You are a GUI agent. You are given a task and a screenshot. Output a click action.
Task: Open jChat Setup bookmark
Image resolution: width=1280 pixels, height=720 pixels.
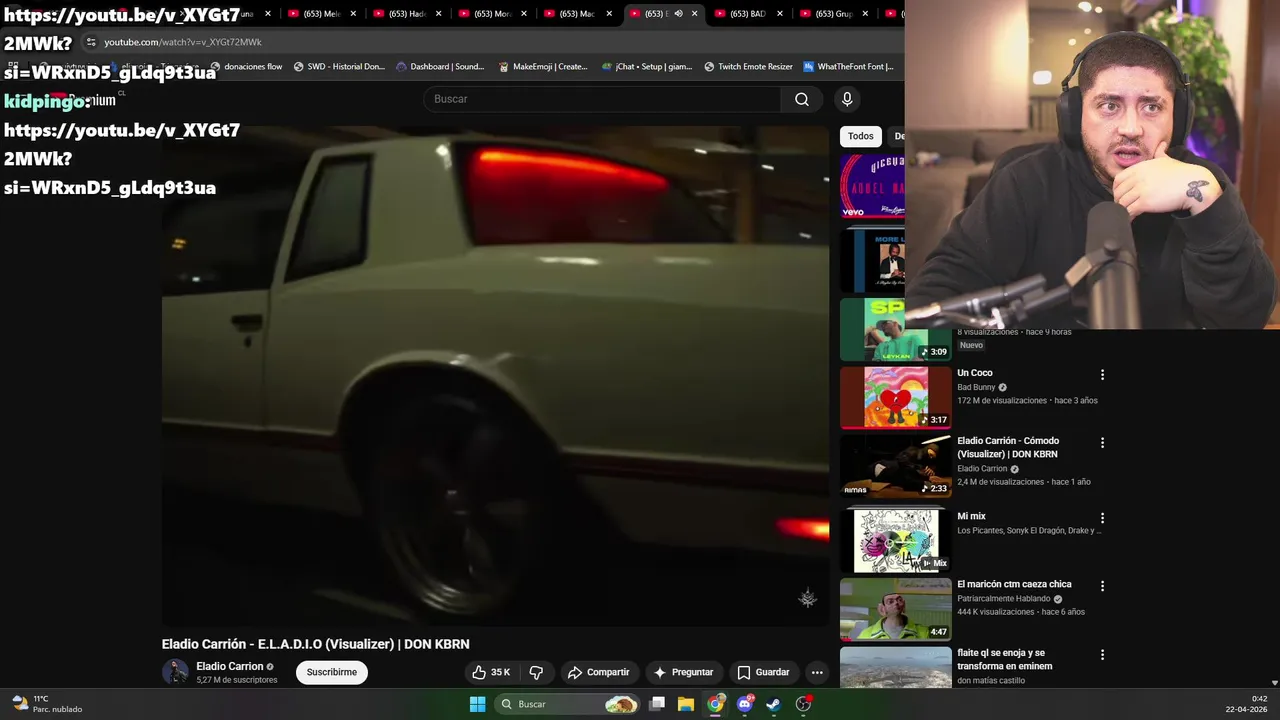[x=647, y=67]
